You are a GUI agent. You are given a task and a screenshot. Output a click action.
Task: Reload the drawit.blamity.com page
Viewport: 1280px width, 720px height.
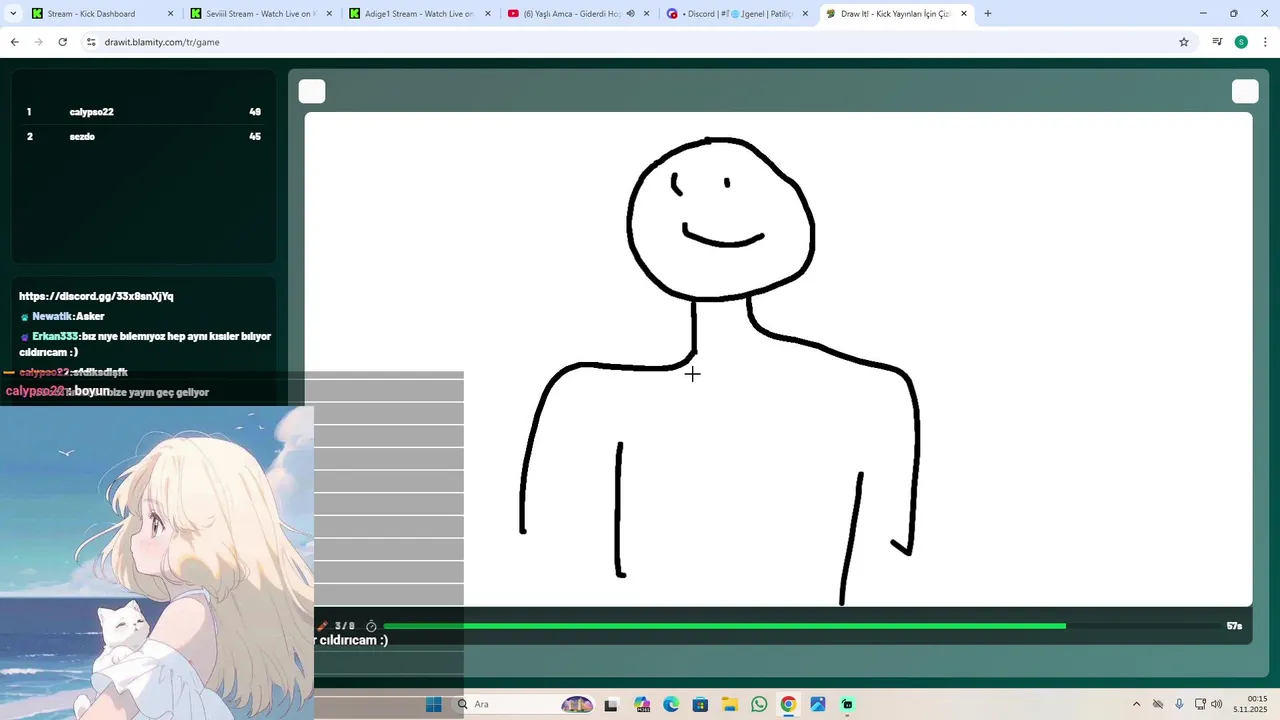coord(62,42)
